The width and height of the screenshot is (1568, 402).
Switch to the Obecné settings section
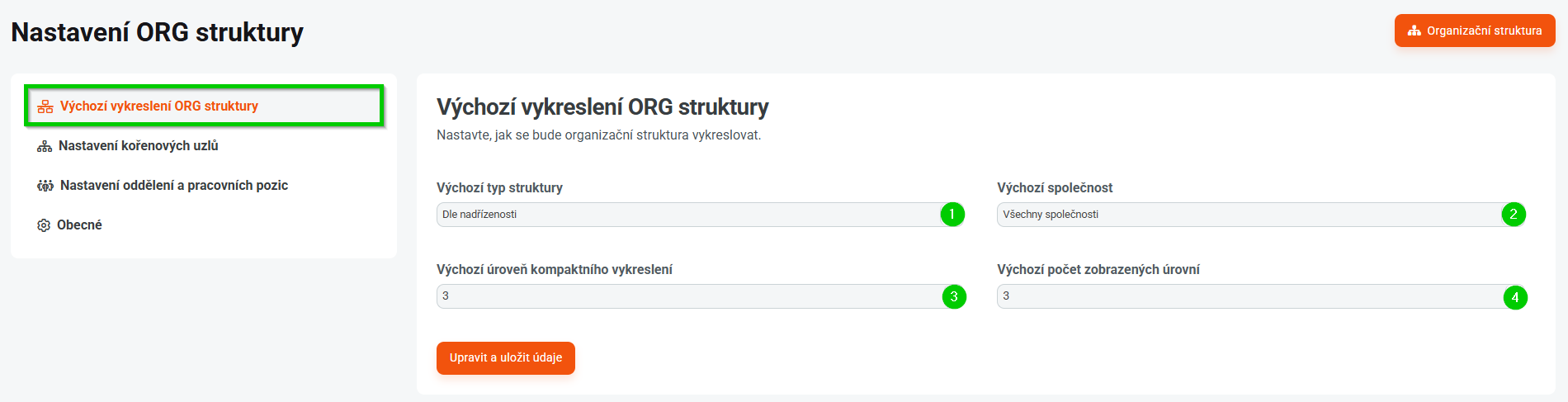click(79, 225)
